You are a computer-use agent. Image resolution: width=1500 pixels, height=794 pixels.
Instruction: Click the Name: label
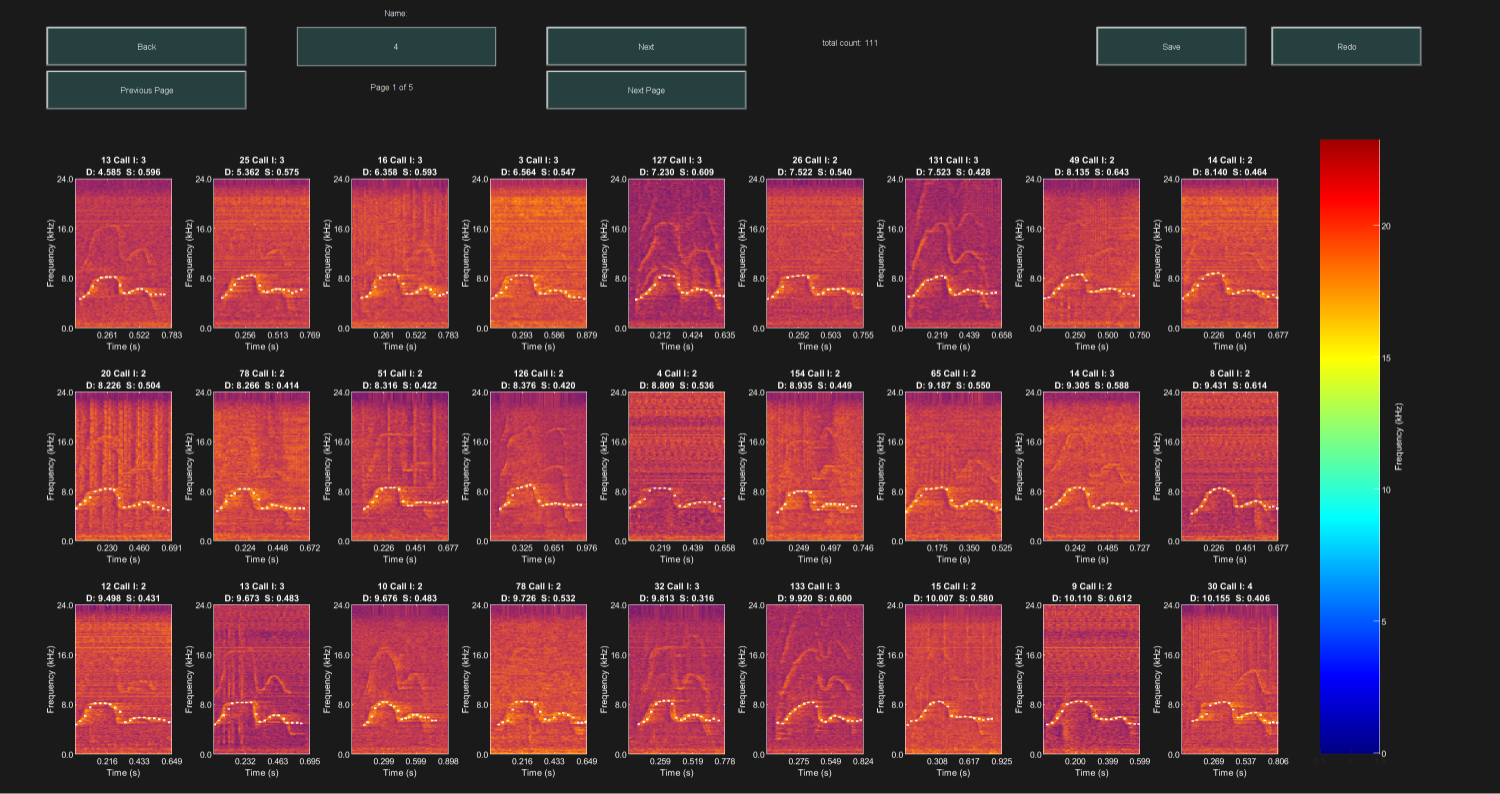396,14
